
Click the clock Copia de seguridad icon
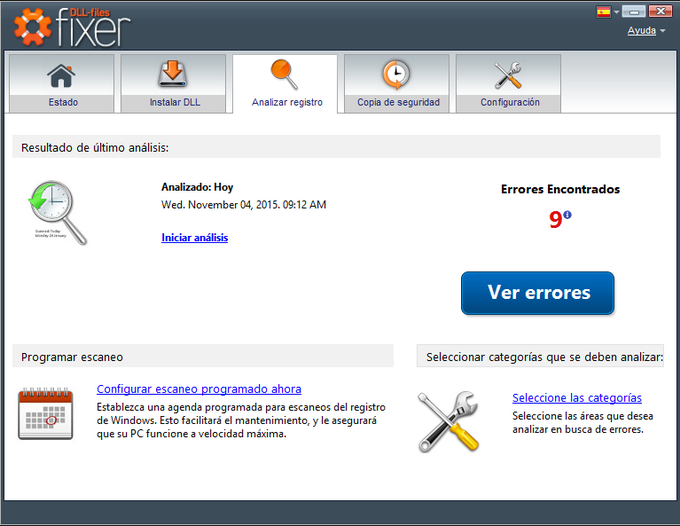coord(396,74)
